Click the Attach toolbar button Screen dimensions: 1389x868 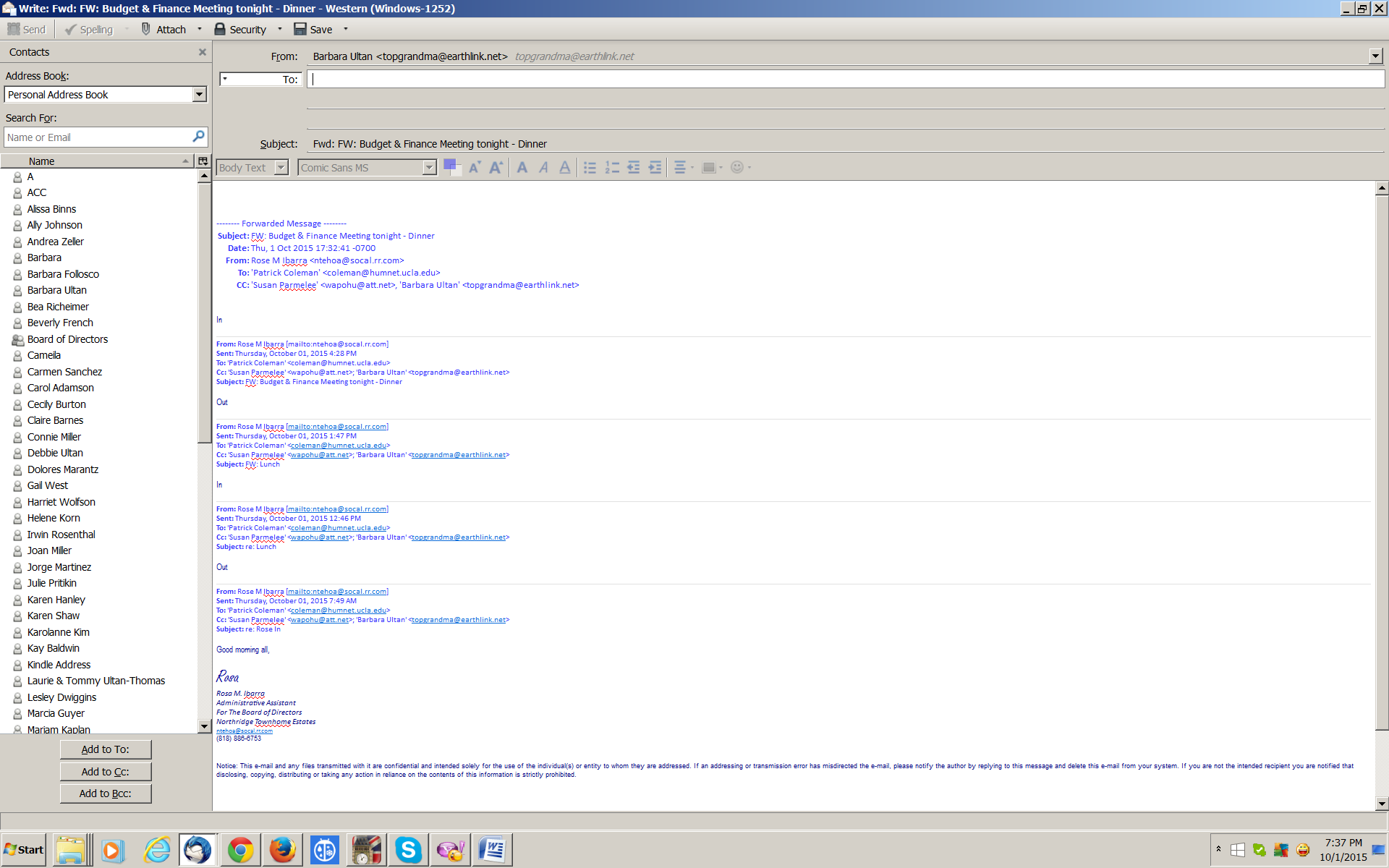[164, 30]
